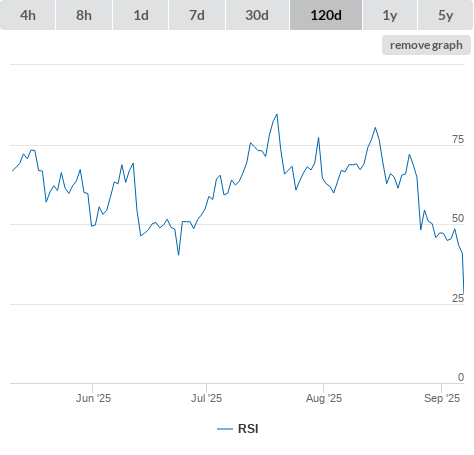Click the Sep '25 axis label
This screenshot has width=474, height=455.
tap(442, 398)
